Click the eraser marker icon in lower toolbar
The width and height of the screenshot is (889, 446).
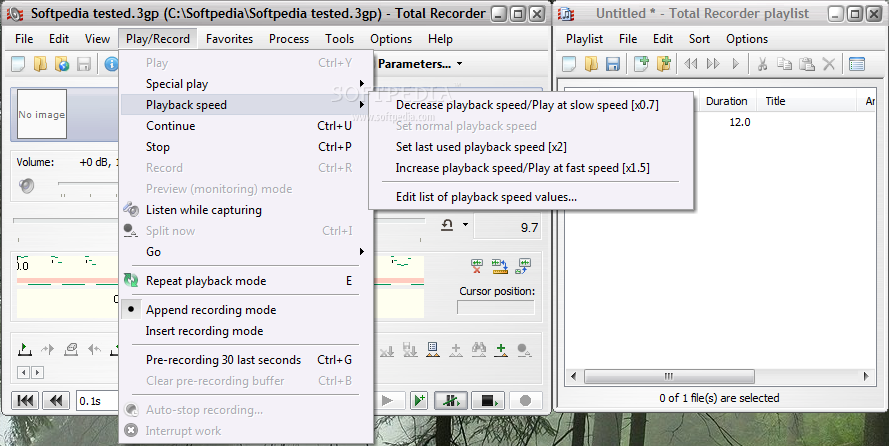(x=71, y=350)
